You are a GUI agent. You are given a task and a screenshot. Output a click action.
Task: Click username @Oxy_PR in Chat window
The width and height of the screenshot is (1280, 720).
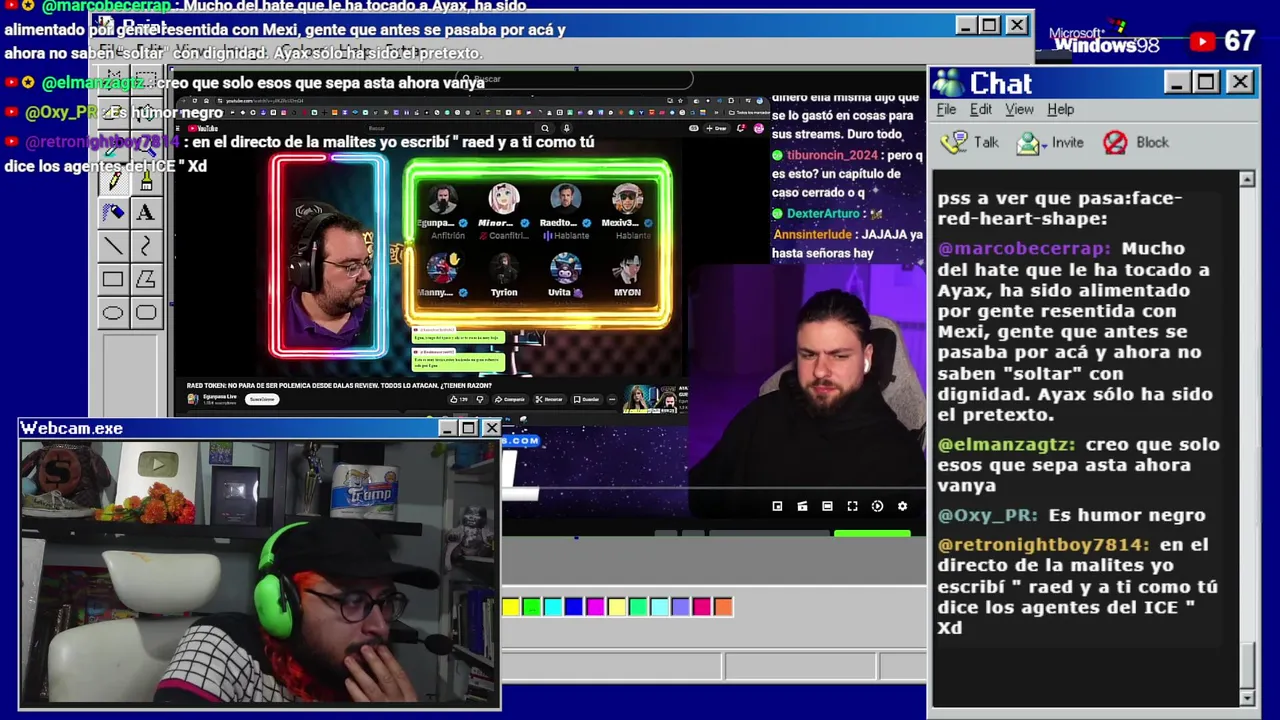click(x=987, y=515)
